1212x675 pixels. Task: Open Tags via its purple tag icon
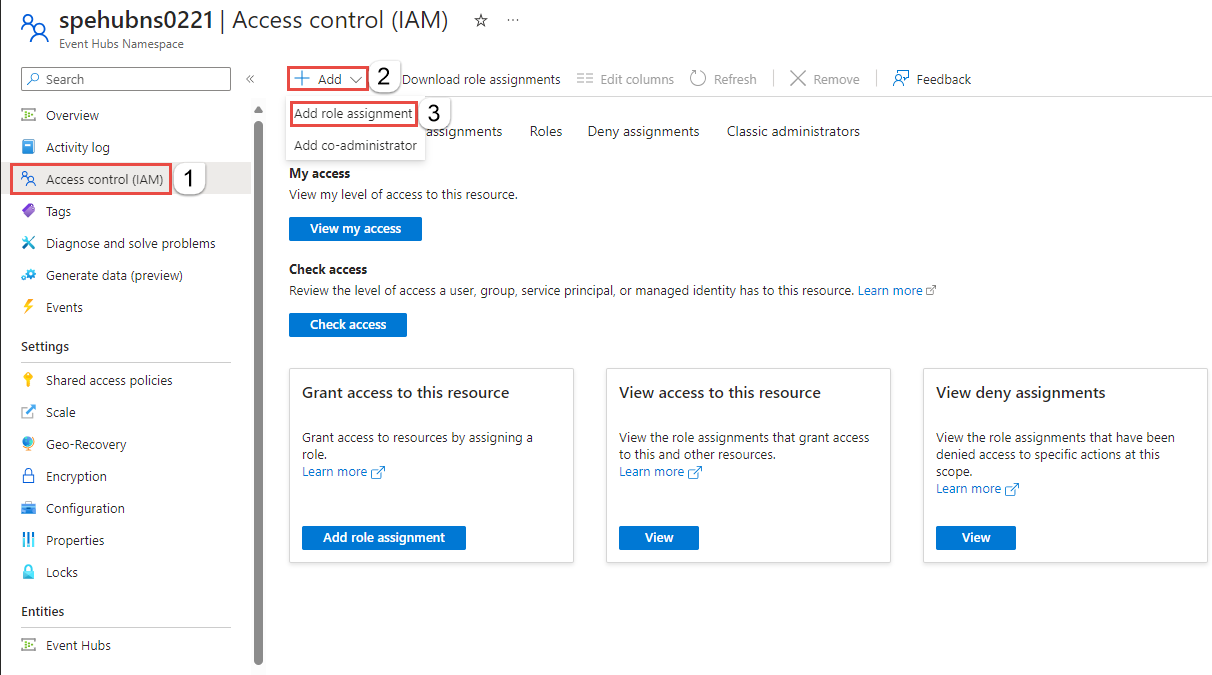[28, 211]
